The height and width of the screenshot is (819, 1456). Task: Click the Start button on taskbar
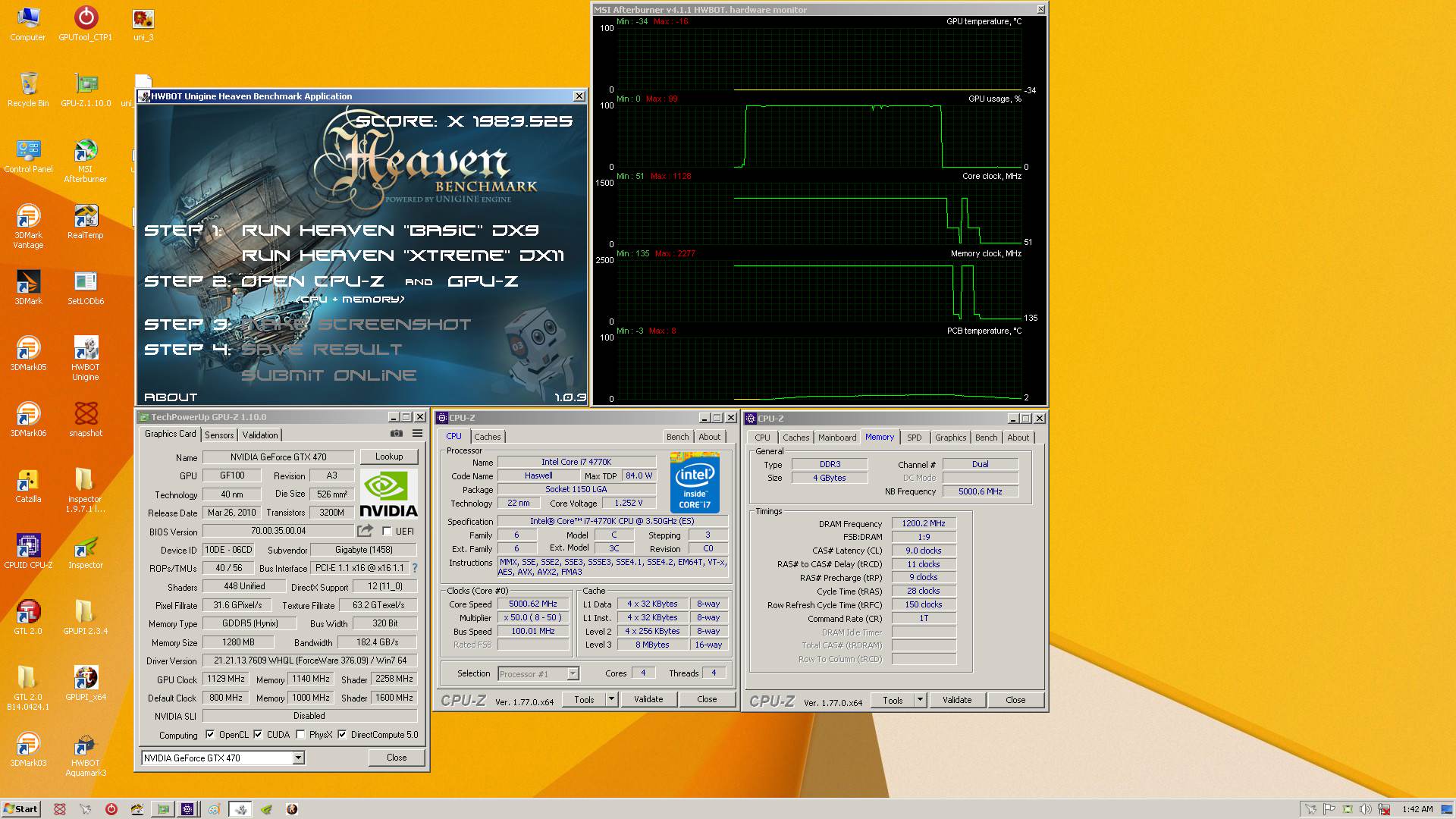pyautogui.click(x=21, y=809)
